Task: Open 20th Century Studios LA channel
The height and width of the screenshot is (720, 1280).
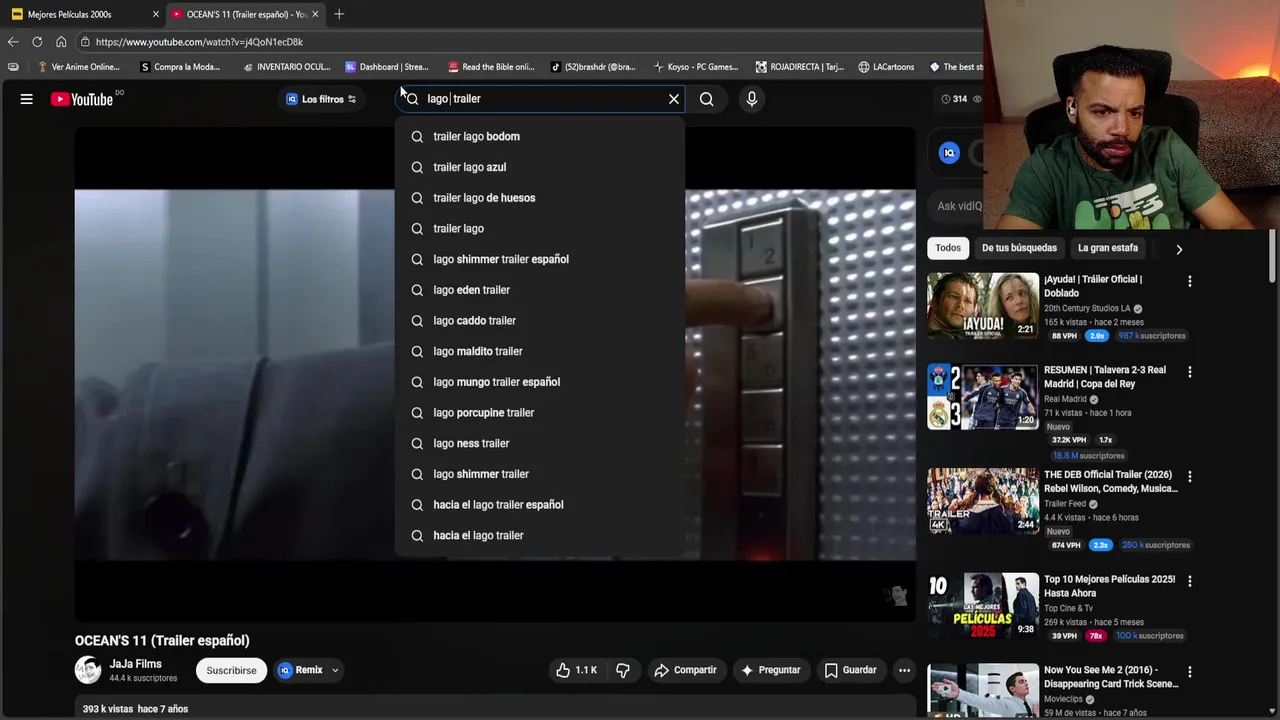Action: click(x=1087, y=309)
